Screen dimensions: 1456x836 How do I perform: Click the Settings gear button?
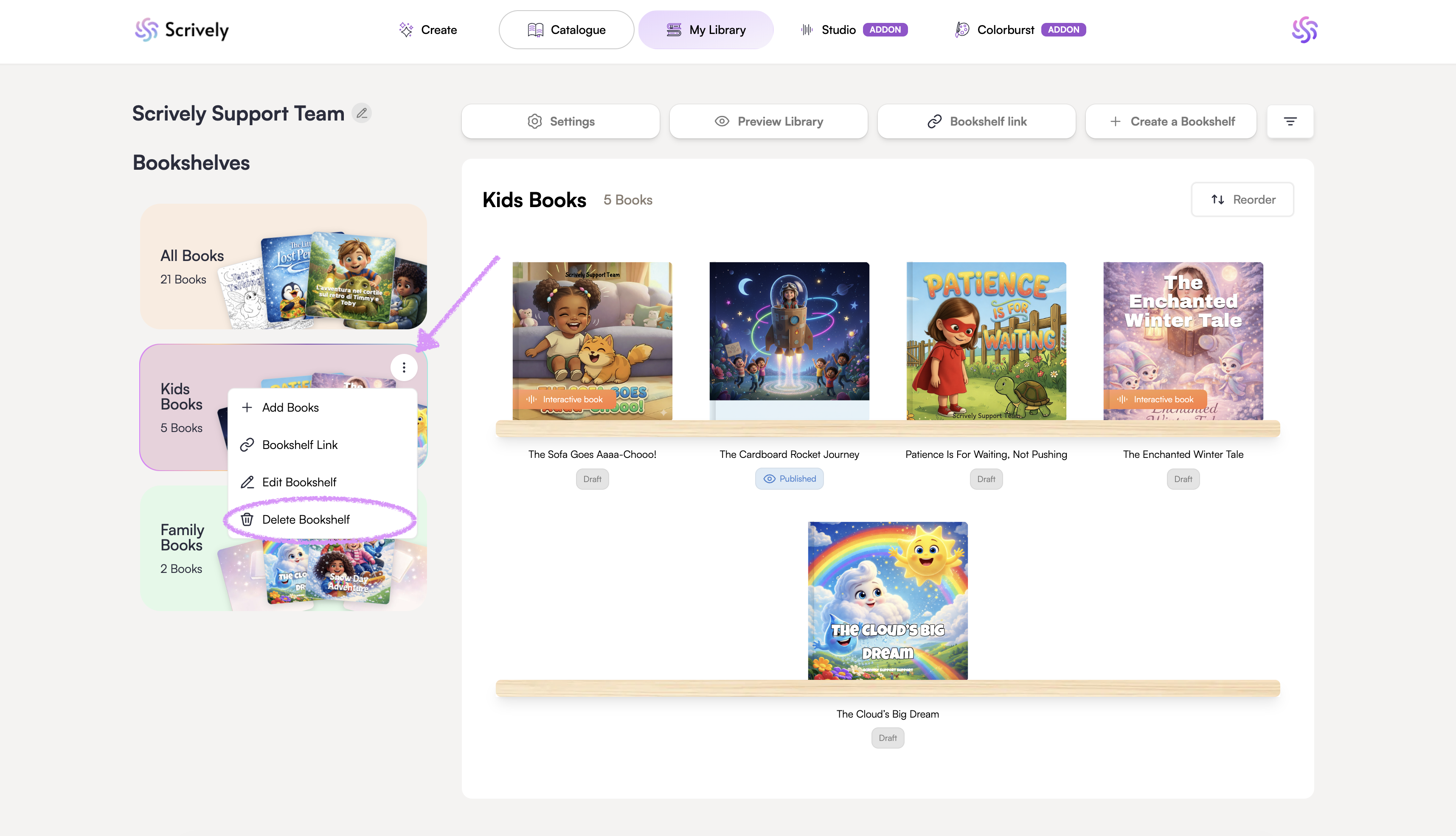click(x=561, y=121)
